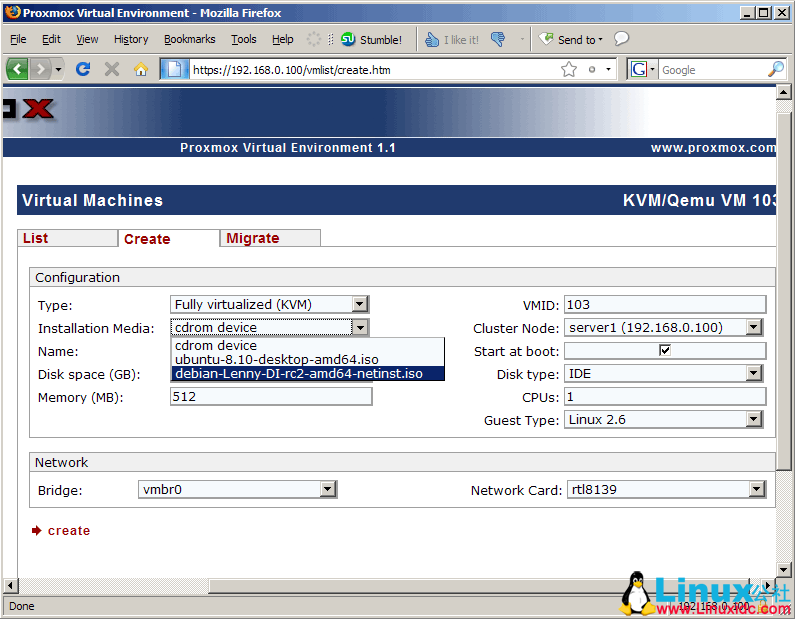This screenshot has height=619, width=795.
Task: Choose debian-Lenny-DI-rc2-amd64-netinst.iso from list
Action: (x=298, y=373)
